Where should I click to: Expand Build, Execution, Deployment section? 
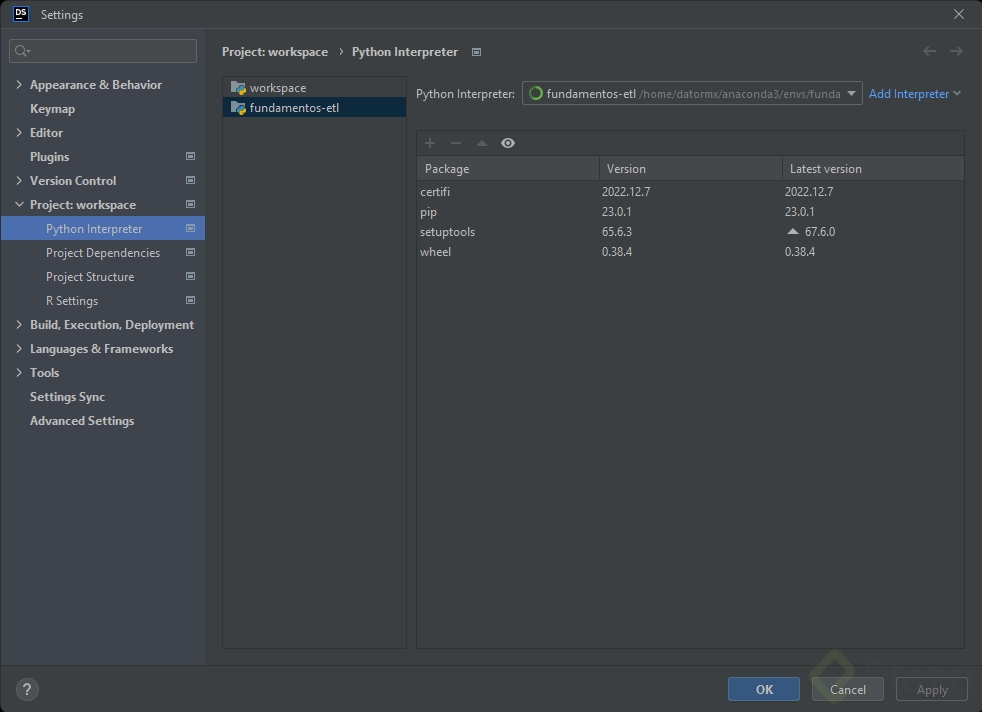(x=19, y=324)
